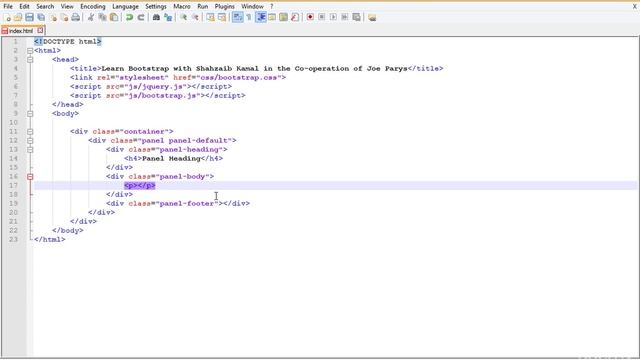
Task: Print the document using the Print icon
Action: [76, 17]
